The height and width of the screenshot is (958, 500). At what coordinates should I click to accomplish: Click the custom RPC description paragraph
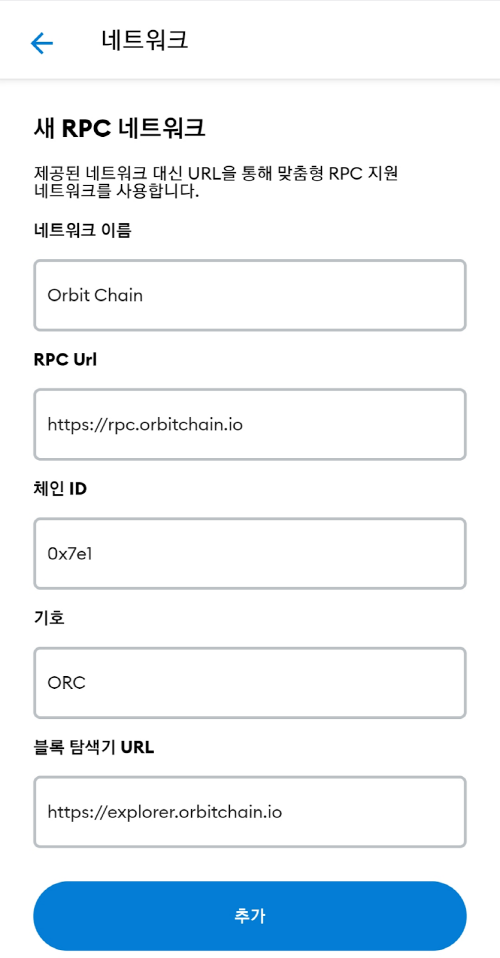(216, 183)
